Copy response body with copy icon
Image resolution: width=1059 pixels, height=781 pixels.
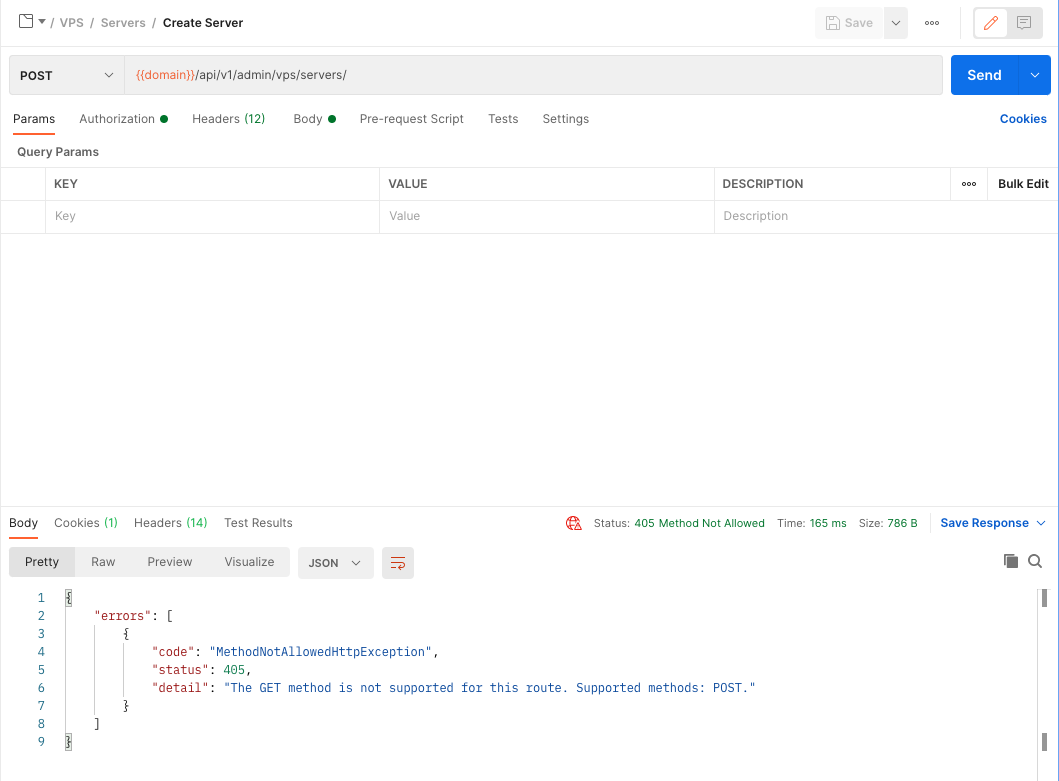1011,561
